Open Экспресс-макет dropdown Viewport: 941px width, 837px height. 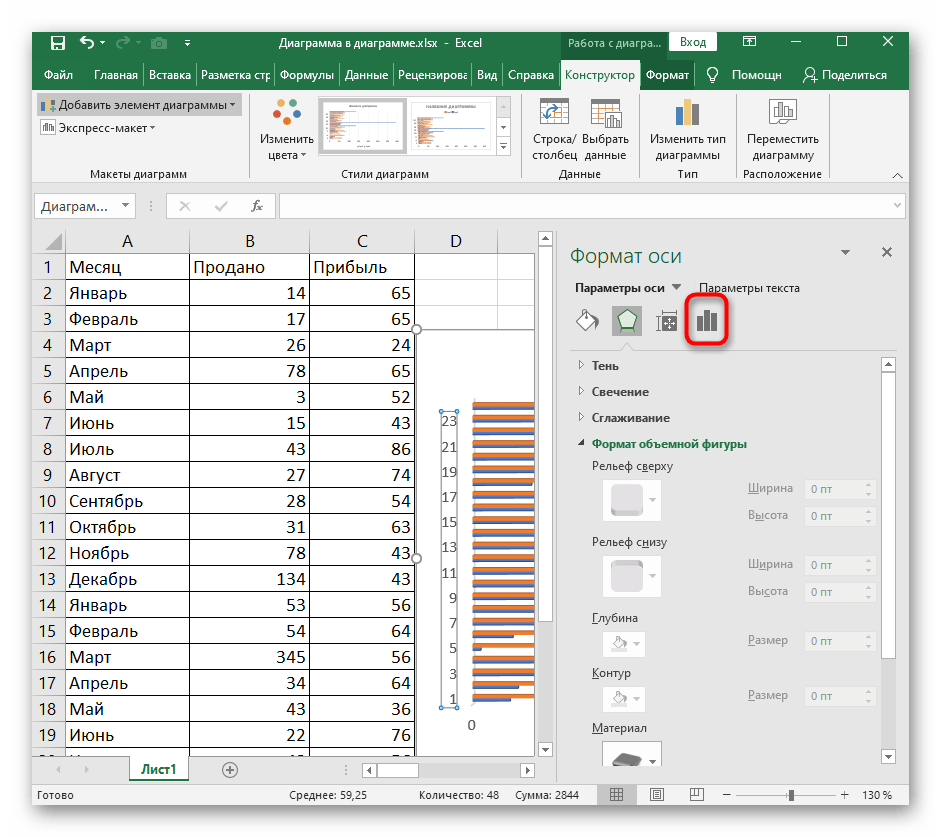[98, 128]
